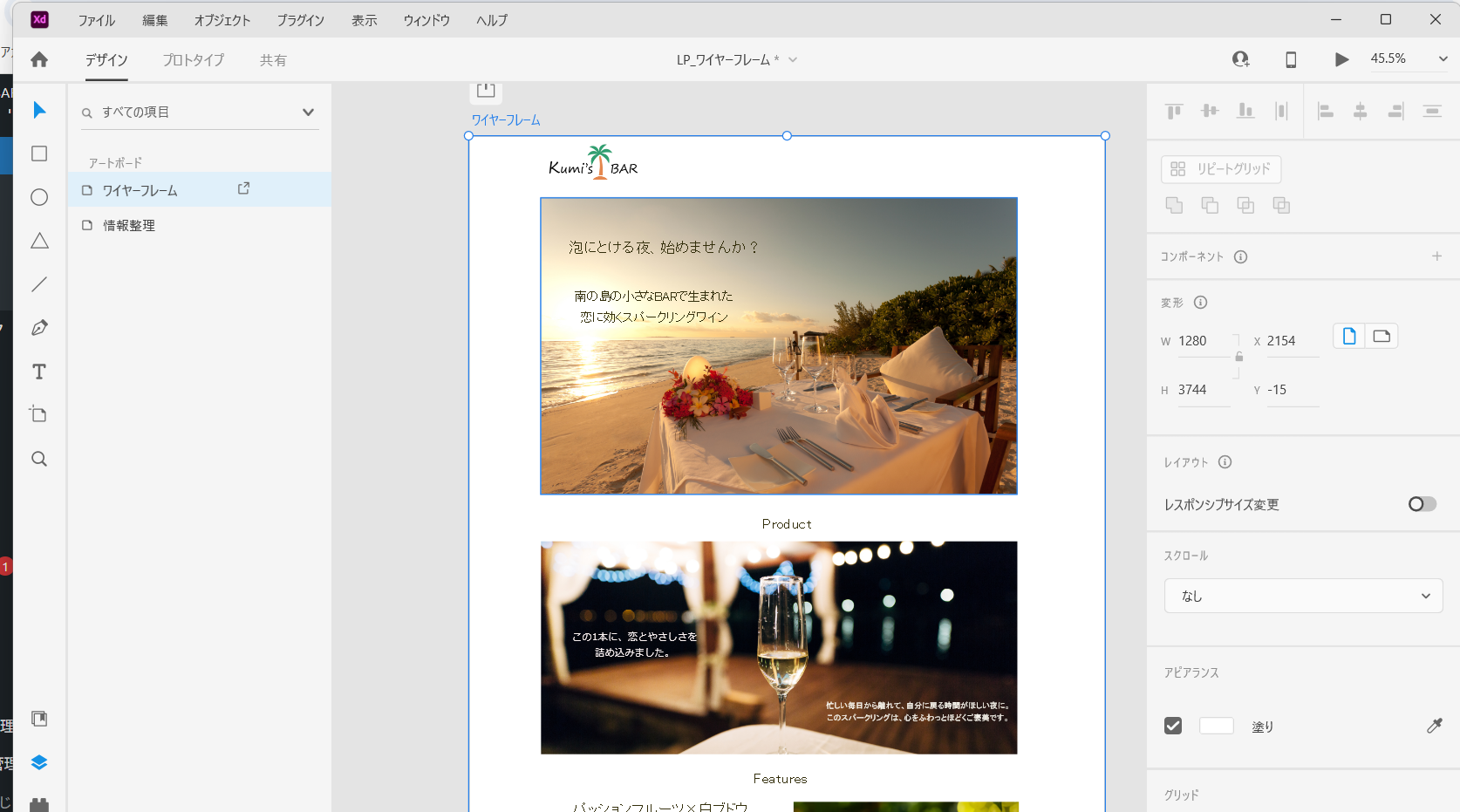Open the zoom level dropdown
Viewport: 1460px width, 812px height.
pyautogui.click(x=1443, y=59)
